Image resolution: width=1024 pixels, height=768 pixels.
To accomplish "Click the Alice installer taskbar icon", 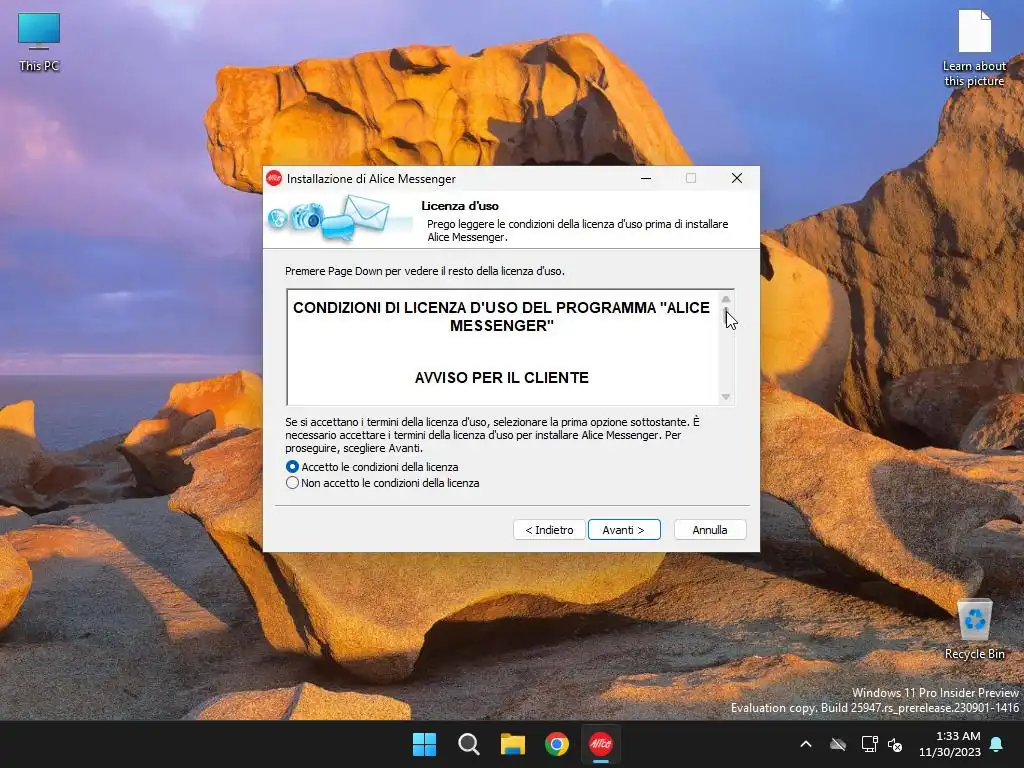I will [x=601, y=744].
